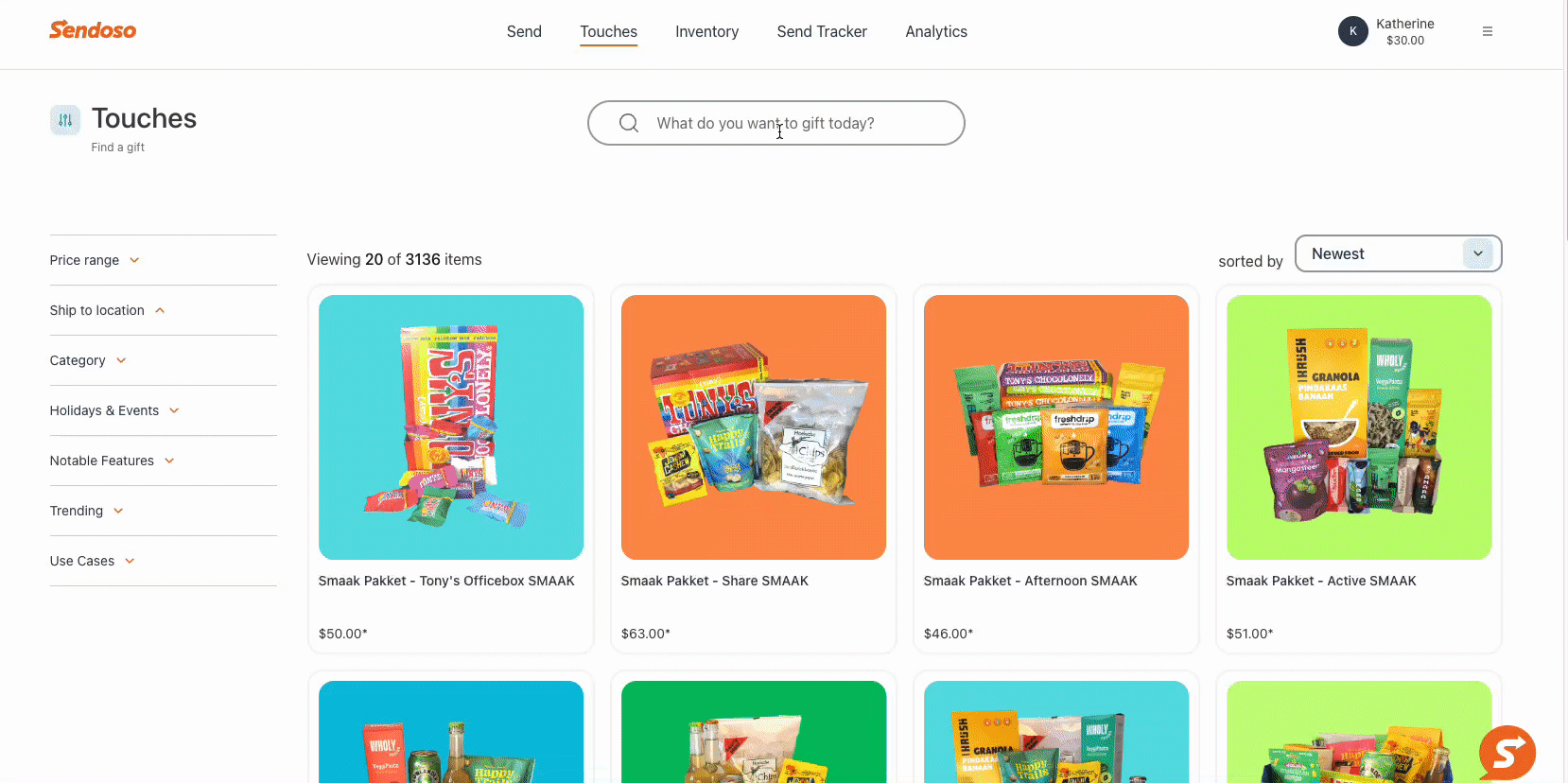Screen dimensions: 1568x783
Task: Click the search magnifier icon
Action: point(629,123)
